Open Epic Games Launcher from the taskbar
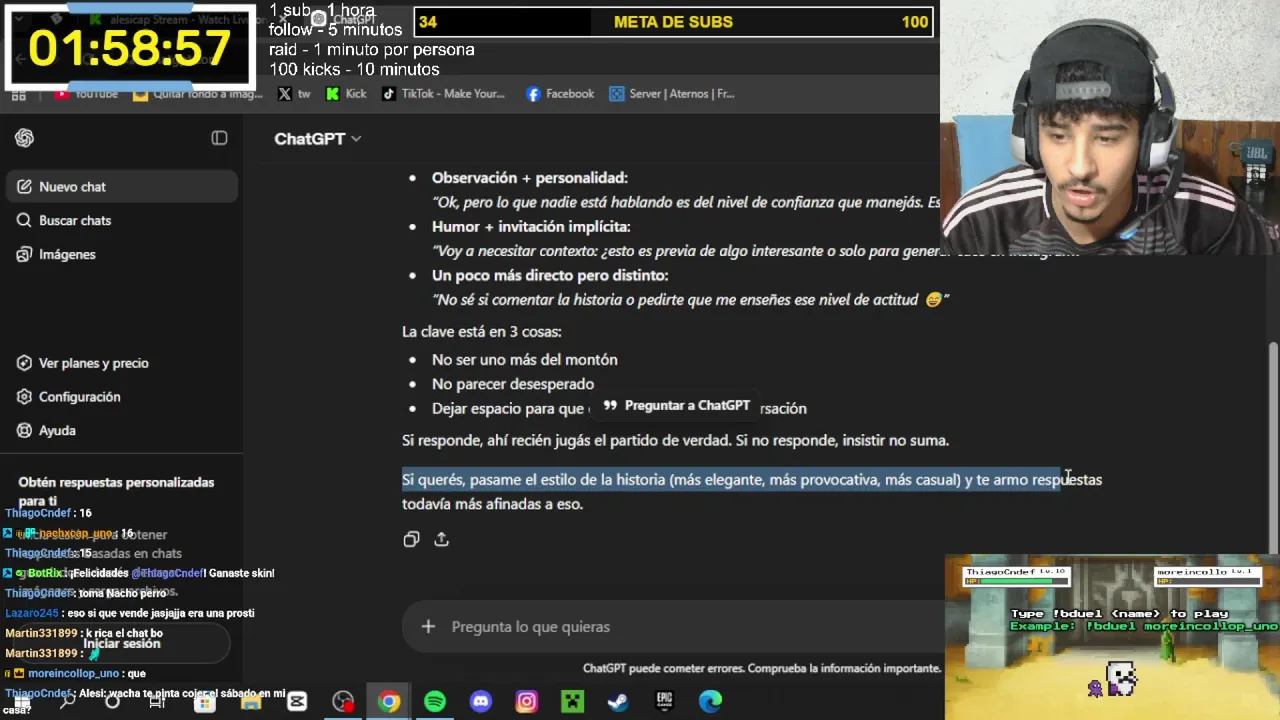 tap(664, 702)
